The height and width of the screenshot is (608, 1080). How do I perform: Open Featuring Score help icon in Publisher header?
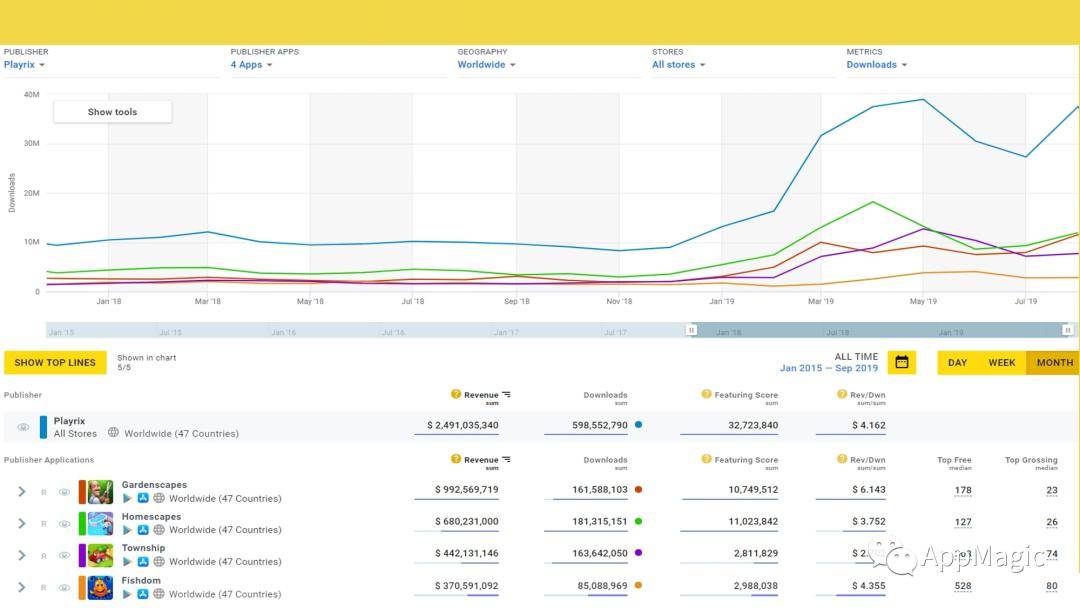click(x=706, y=394)
